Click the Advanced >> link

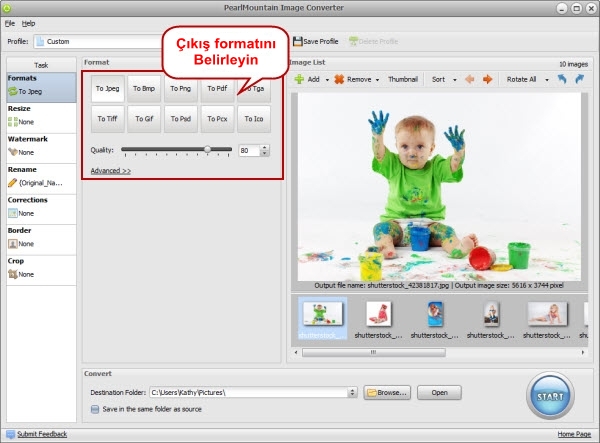click(x=110, y=171)
